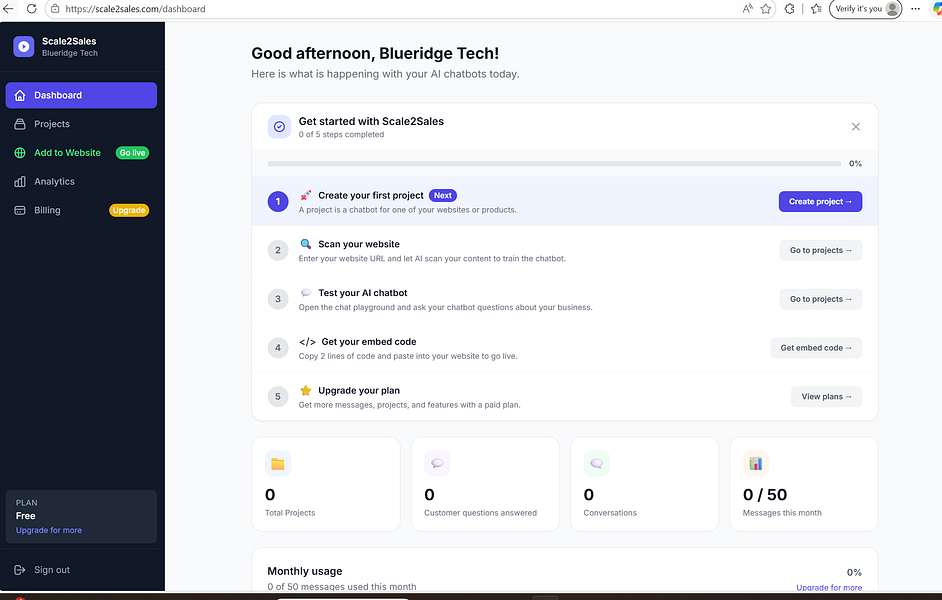Viewport: 942px width, 600px height.
Task: Click the 0 / 50 messages value
Action: 765,494
